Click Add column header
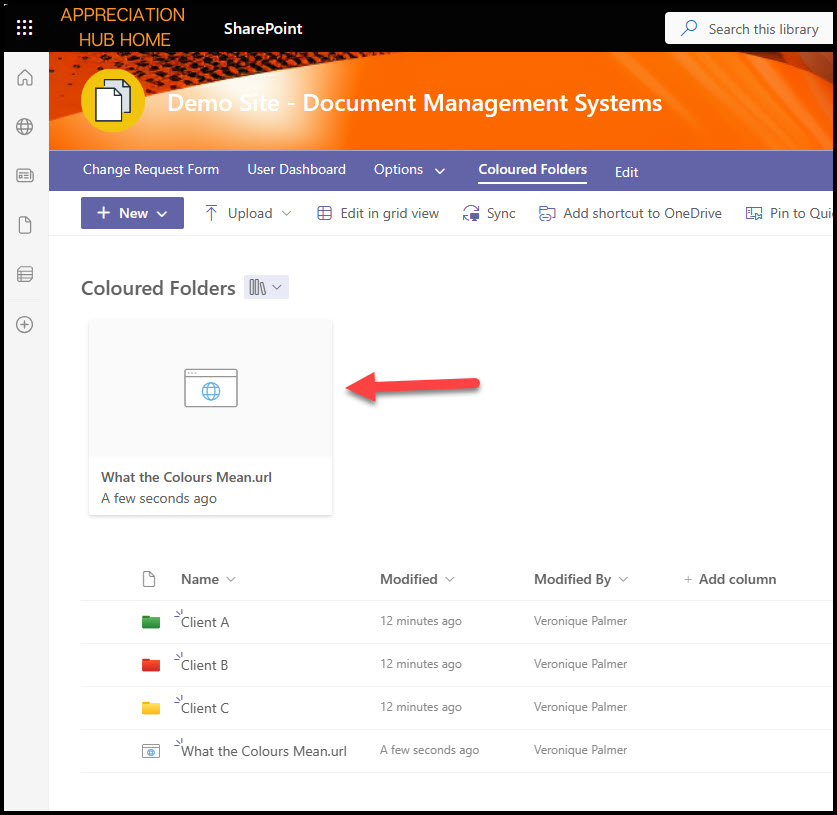 (729, 579)
